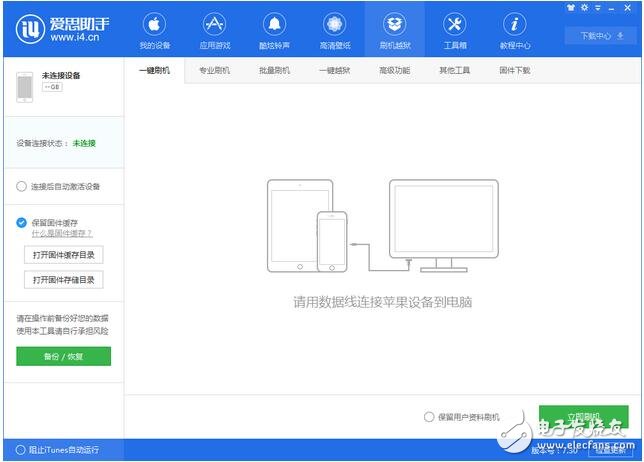Open the 酷炫铃声 bell icon section
The image size is (644, 462).
pyautogui.click(x=274, y=31)
